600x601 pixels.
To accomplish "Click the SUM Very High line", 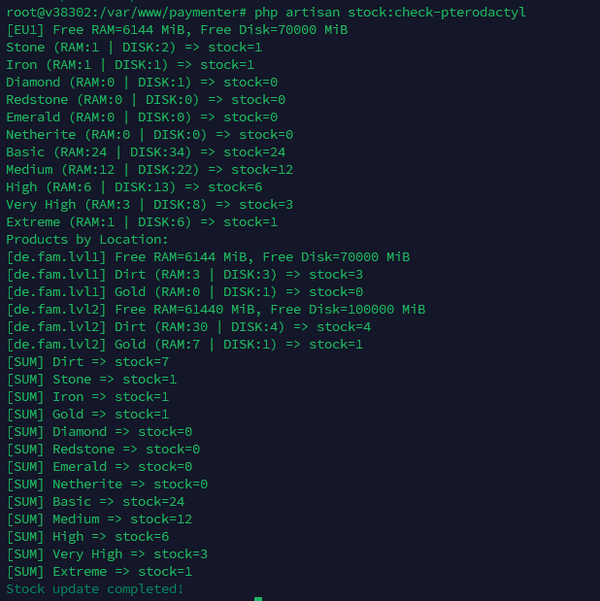I will pos(107,554).
